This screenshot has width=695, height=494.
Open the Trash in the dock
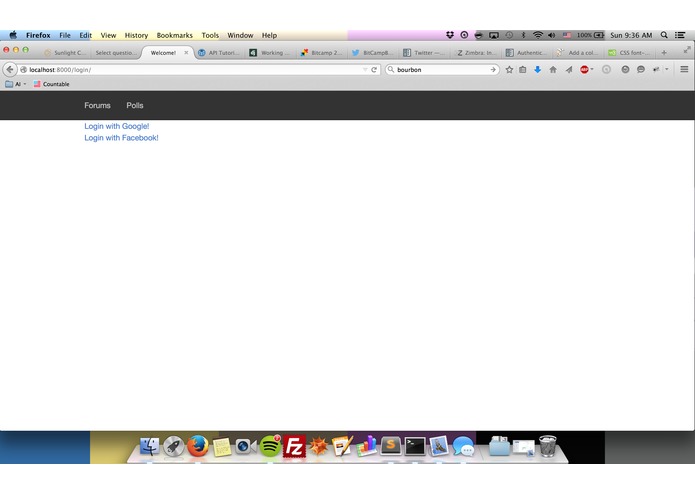(548, 446)
